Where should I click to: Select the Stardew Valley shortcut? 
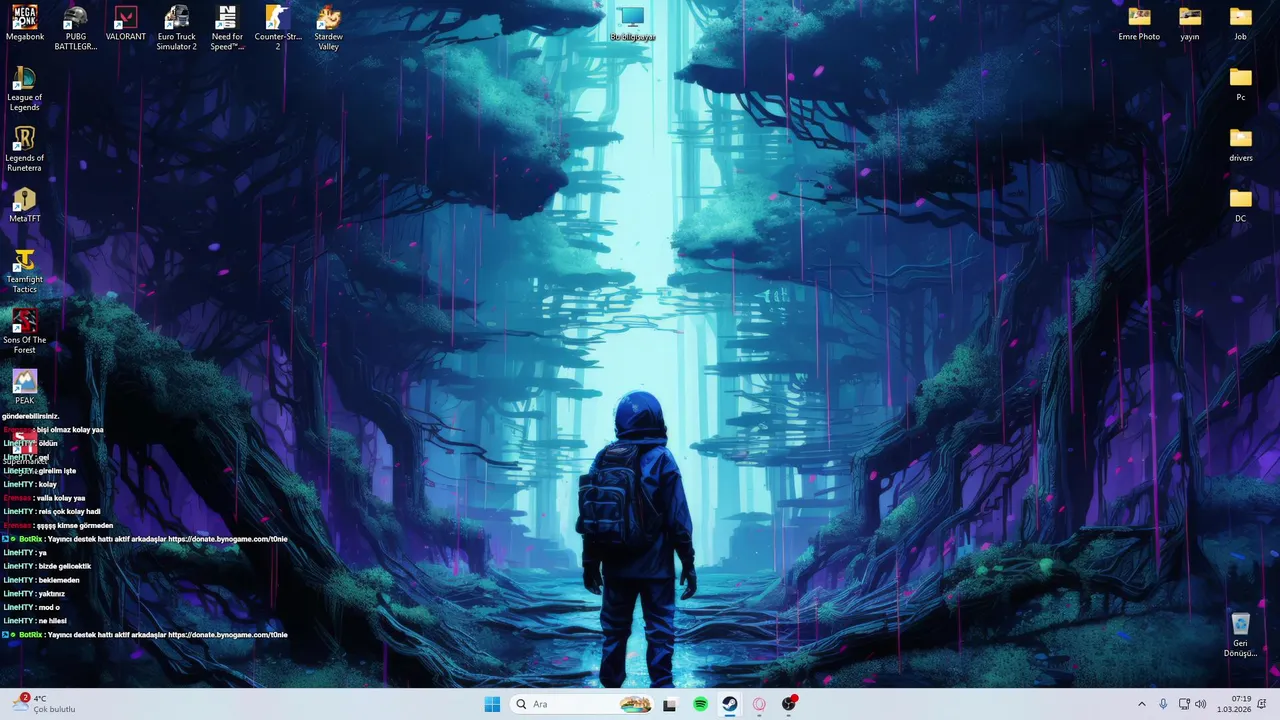pos(328,28)
